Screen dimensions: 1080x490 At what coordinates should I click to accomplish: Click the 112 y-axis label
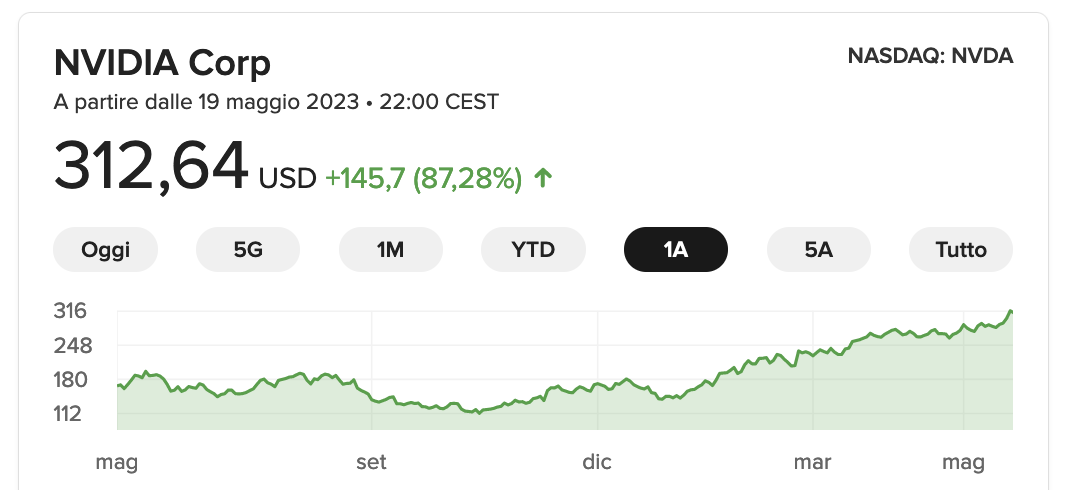point(70,414)
